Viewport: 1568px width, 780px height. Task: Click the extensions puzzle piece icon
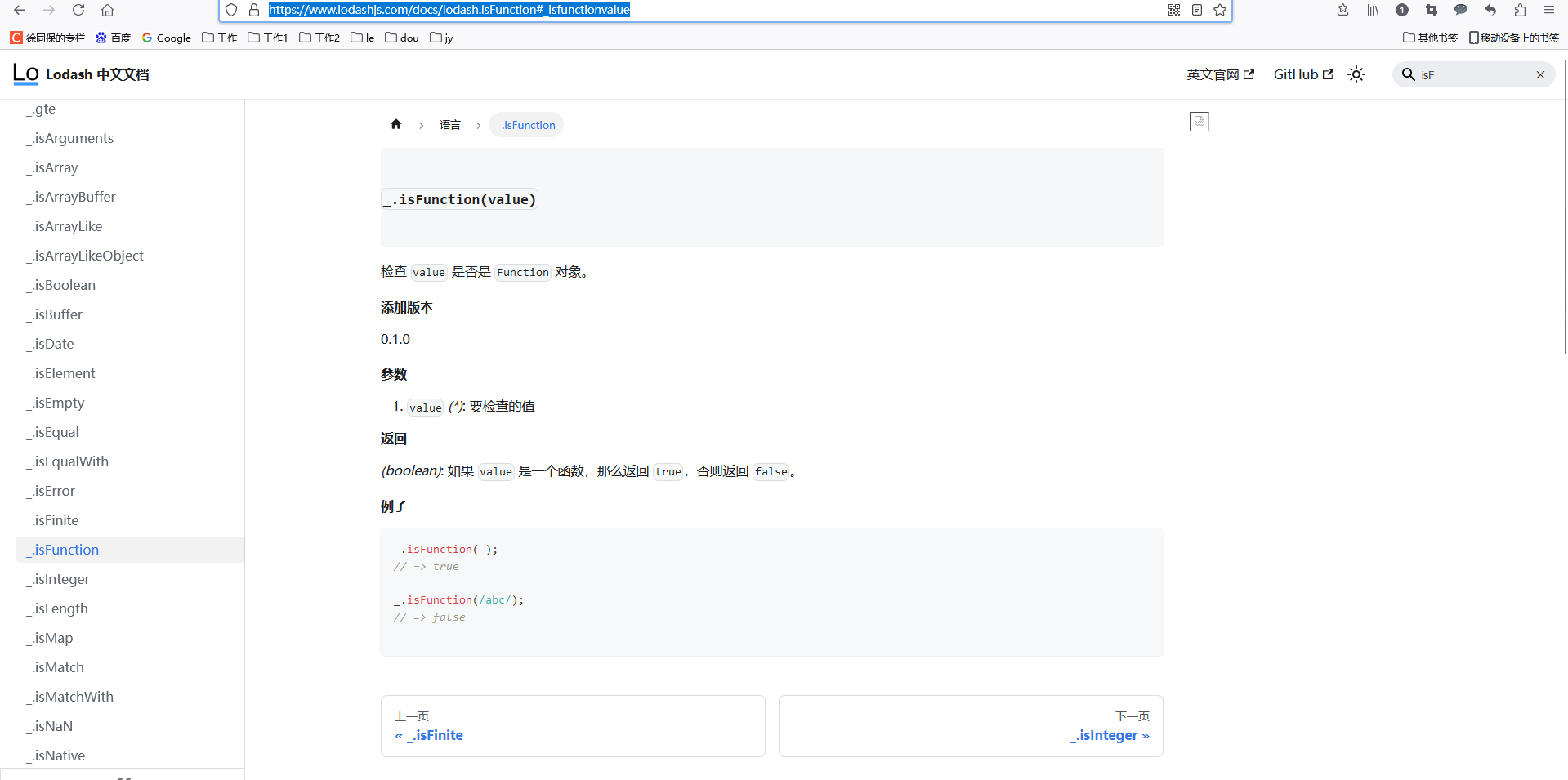pyautogui.click(x=1520, y=10)
